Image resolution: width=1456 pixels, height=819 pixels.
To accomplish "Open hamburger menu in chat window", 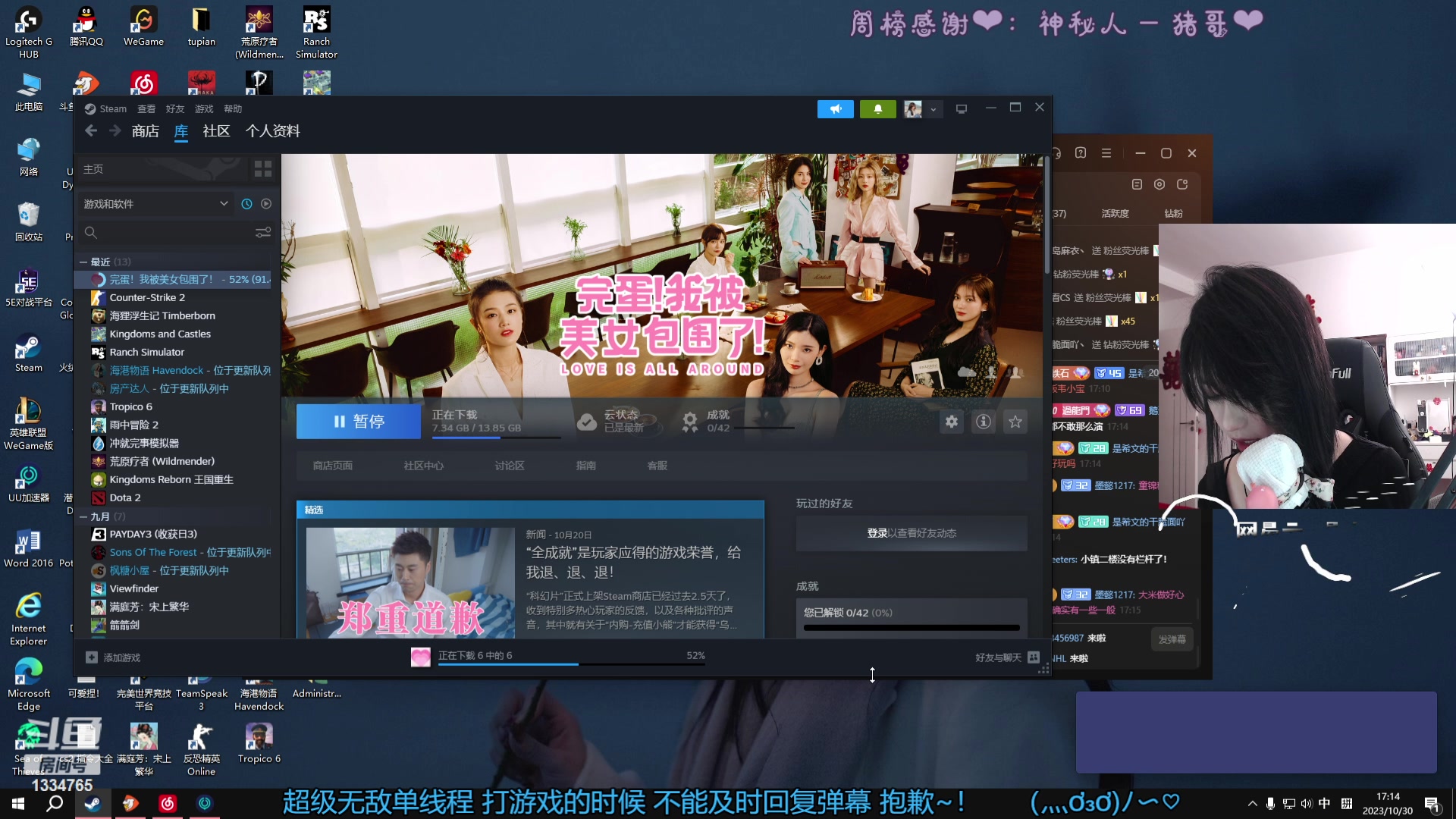I will point(1106,153).
